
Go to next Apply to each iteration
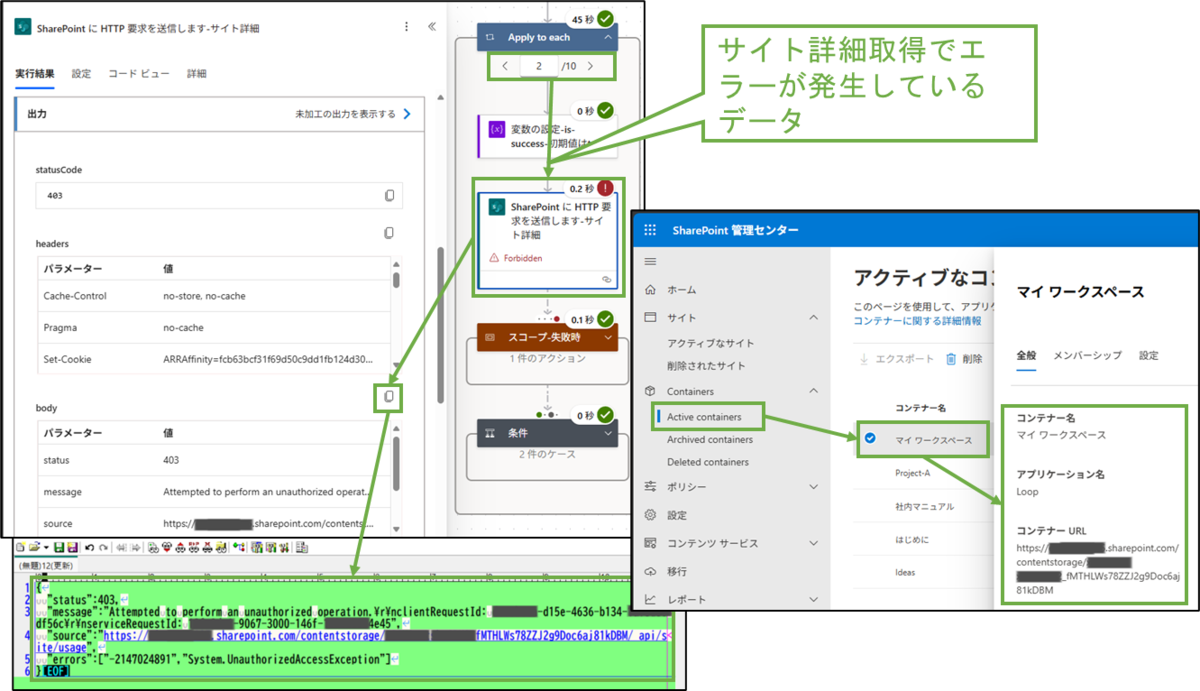pyautogui.click(x=591, y=66)
